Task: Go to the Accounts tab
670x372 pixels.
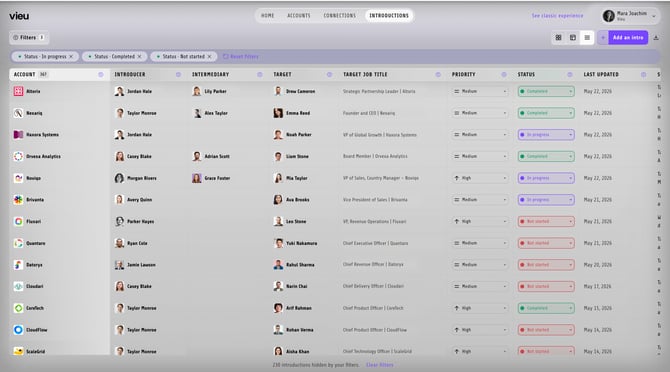Action: click(299, 15)
